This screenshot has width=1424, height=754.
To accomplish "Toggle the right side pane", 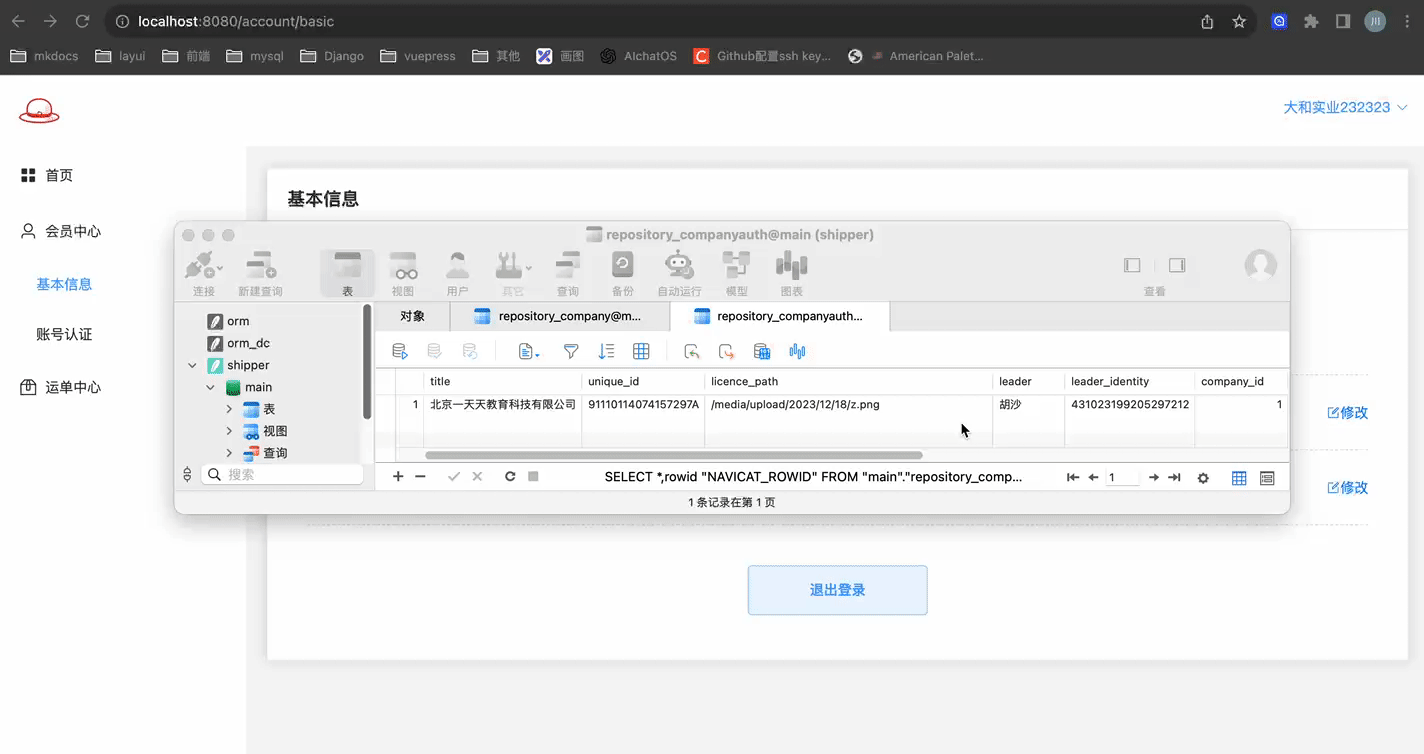I will pos(1177,266).
